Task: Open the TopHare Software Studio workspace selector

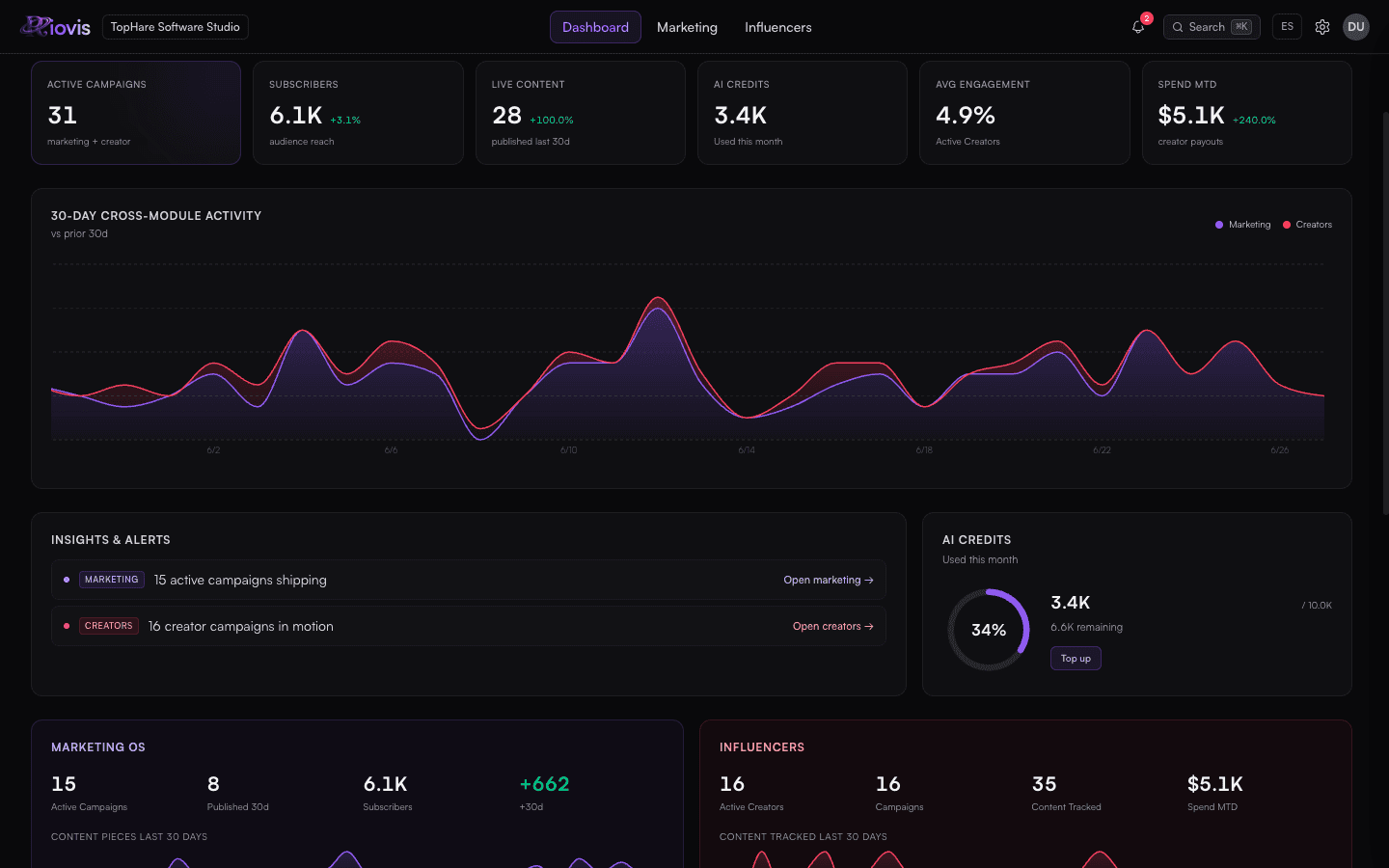Action: (176, 27)
